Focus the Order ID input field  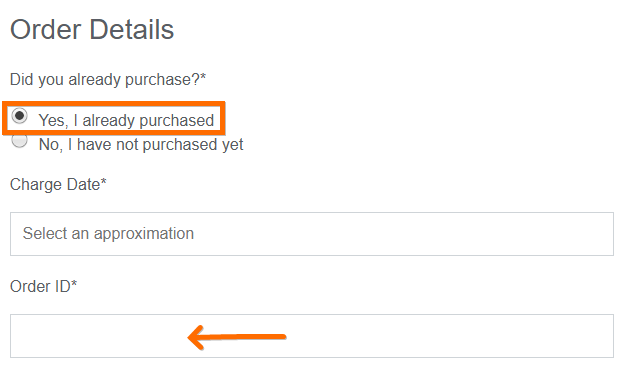coord(312,336)
